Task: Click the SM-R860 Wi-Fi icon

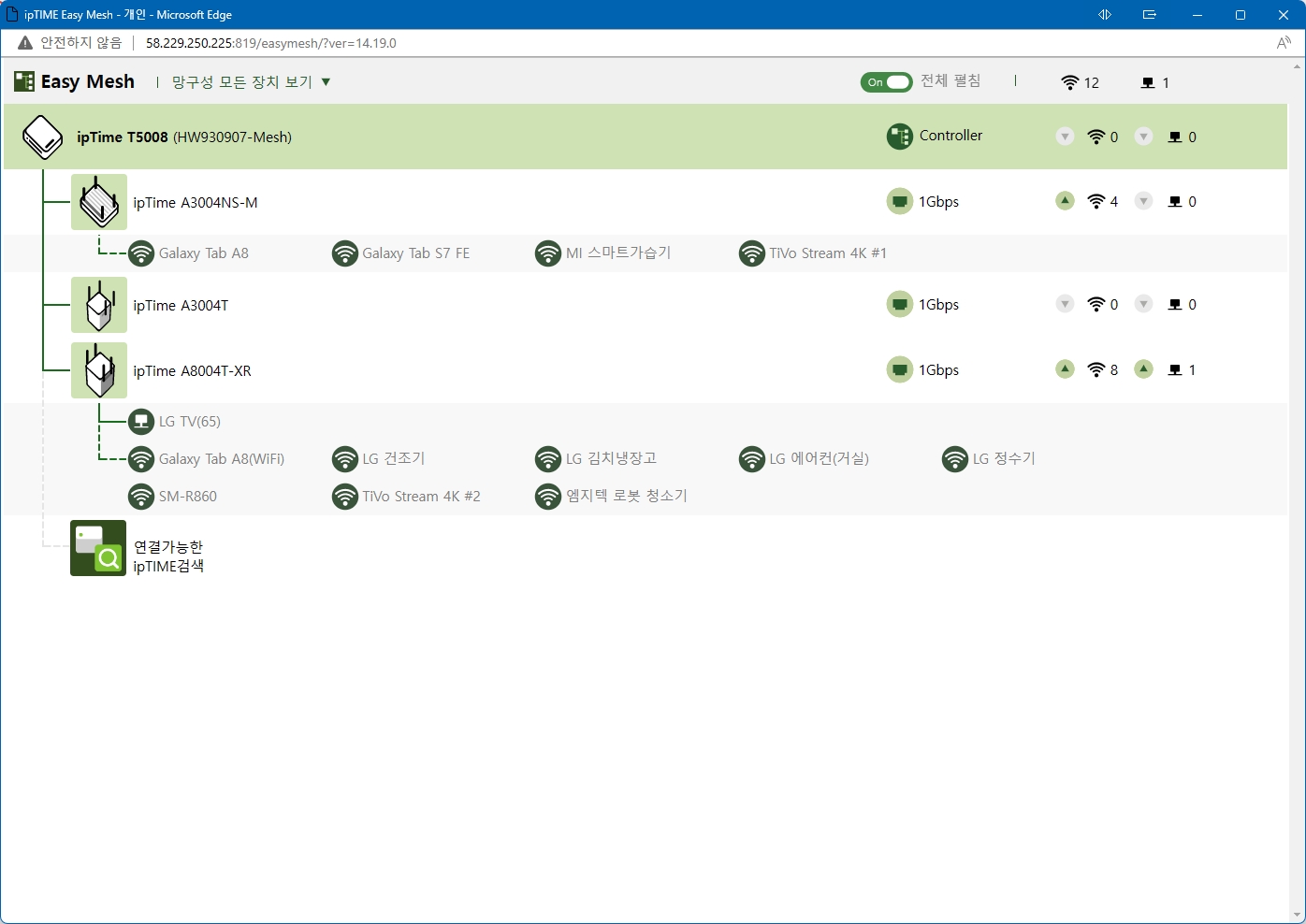Action: click(141, 497)
